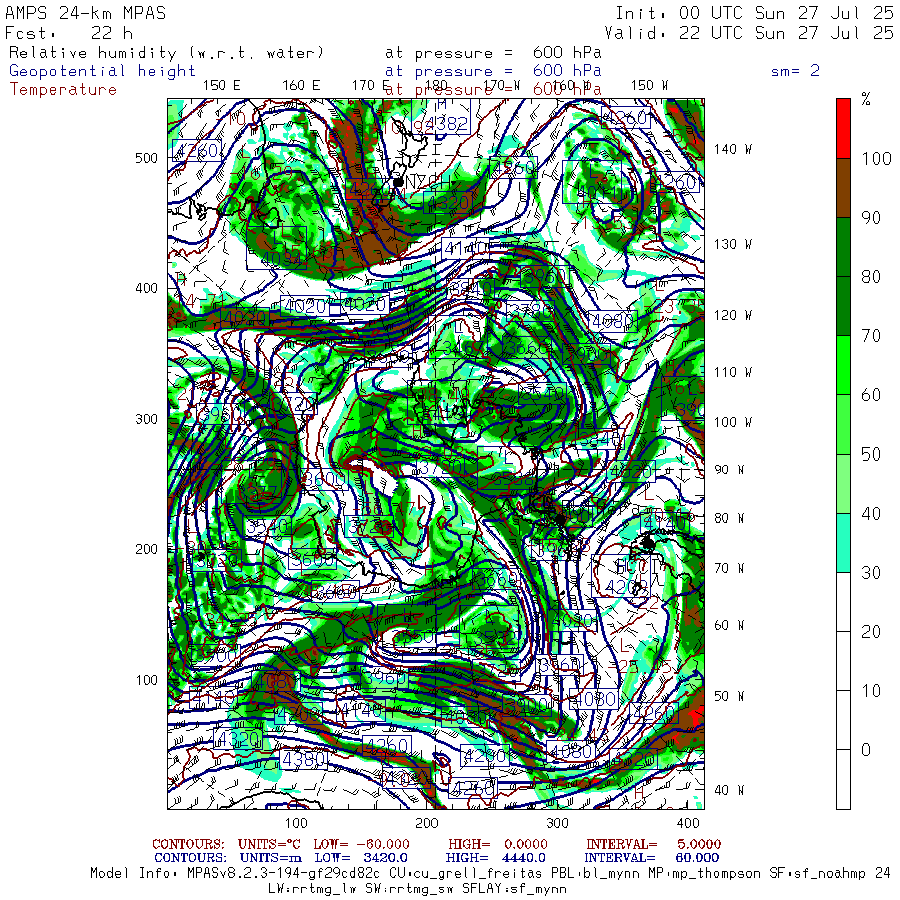The image size is (900, 900).
Task: Click the color bar label "90"
Action: [871, 218]
